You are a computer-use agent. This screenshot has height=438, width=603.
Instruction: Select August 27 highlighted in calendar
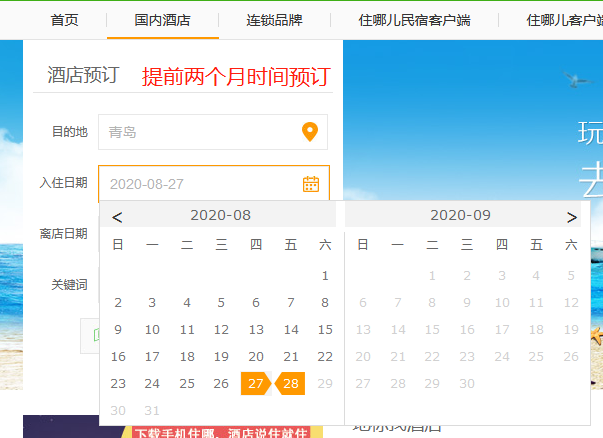[x=255, y=384]
